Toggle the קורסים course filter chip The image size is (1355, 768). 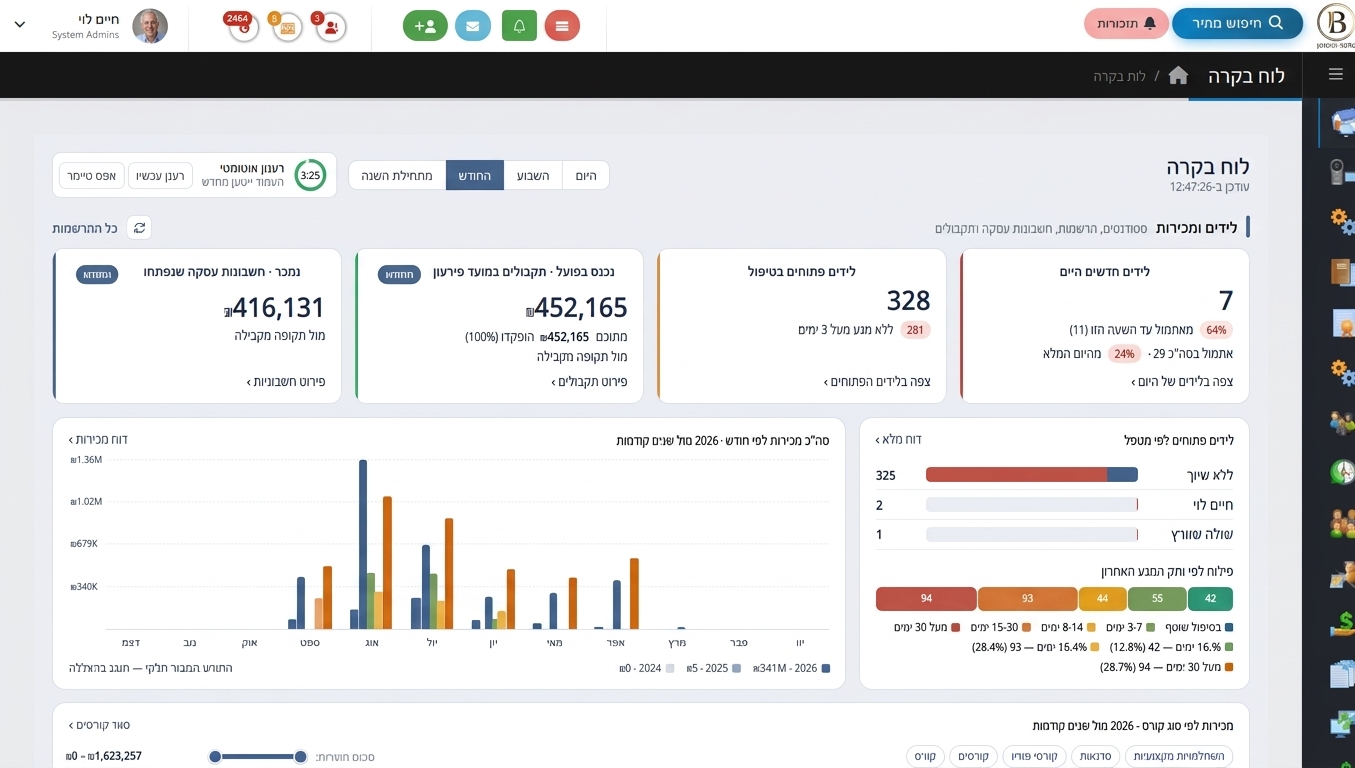coord(973,757)
